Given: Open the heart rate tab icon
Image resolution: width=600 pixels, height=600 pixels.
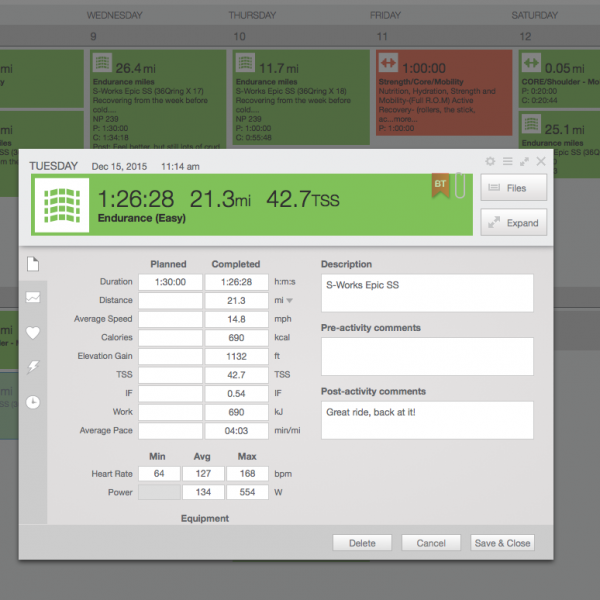Looking at the screenshot, I should coord(33,332).
